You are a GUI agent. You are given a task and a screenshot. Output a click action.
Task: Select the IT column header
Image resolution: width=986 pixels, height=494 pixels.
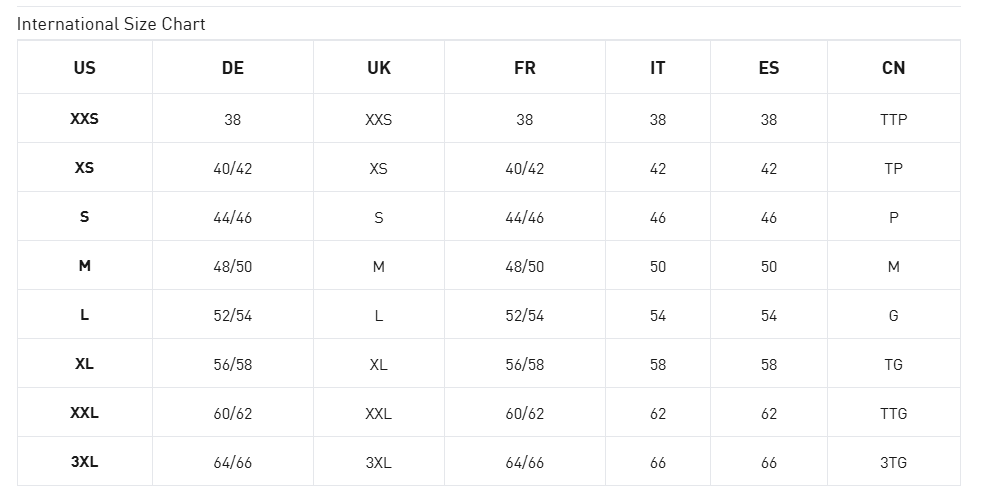[658, 68]
